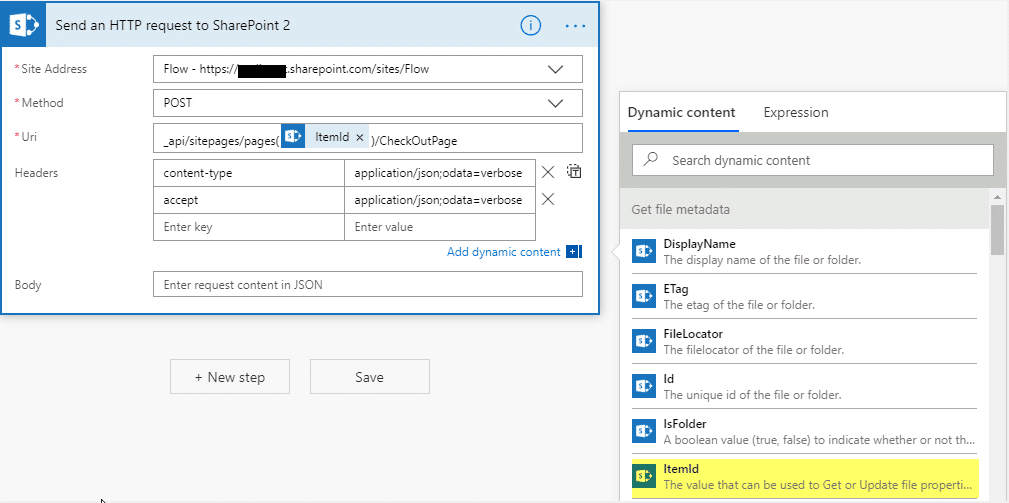Viewport: 1009px width, 503px height.
Task: Switch to the Dynamic content tab
Action: click(681, 113)
